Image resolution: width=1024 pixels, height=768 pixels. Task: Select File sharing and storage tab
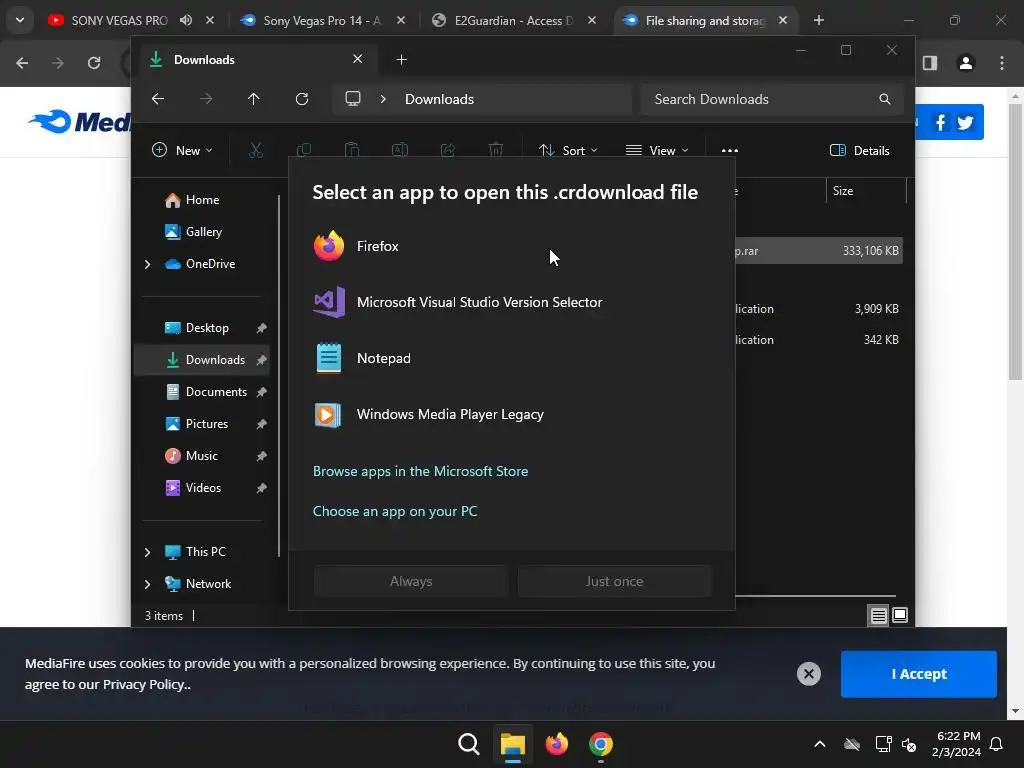(705, 21)
